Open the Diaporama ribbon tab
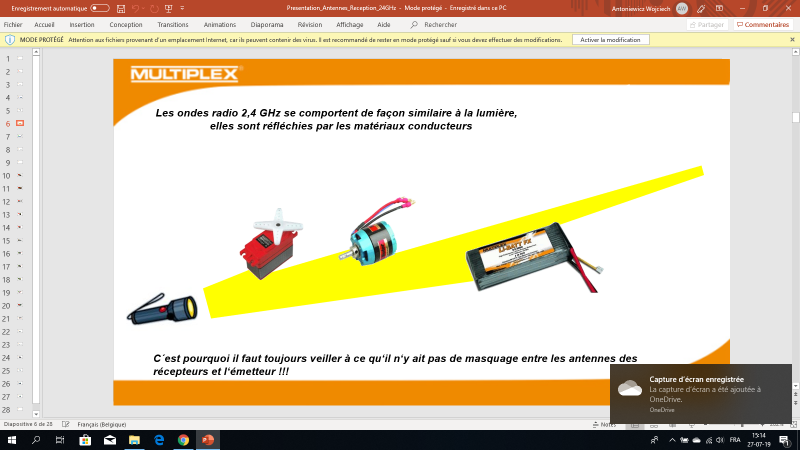 [267, 23]
